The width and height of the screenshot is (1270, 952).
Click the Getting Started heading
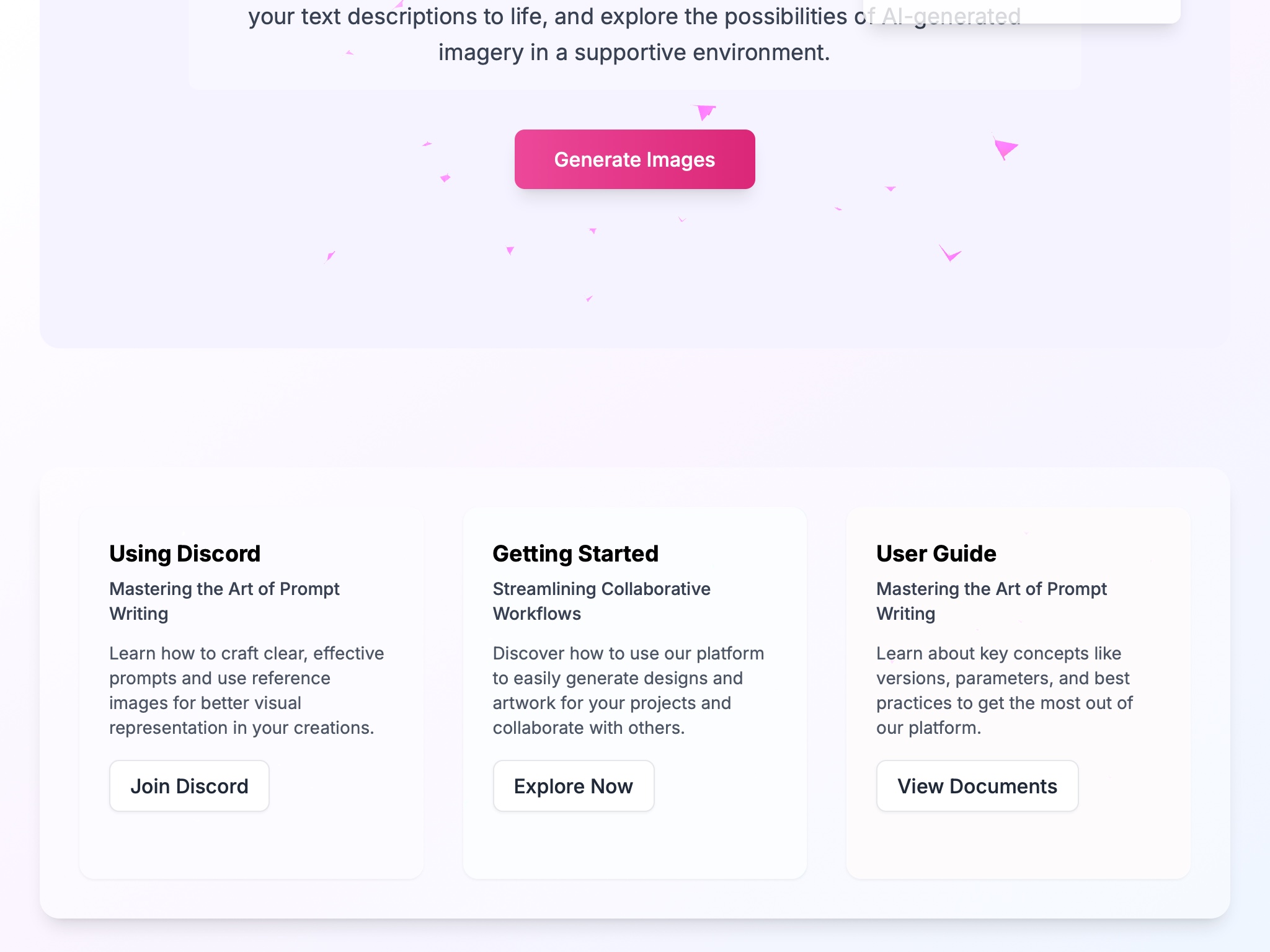575,553
